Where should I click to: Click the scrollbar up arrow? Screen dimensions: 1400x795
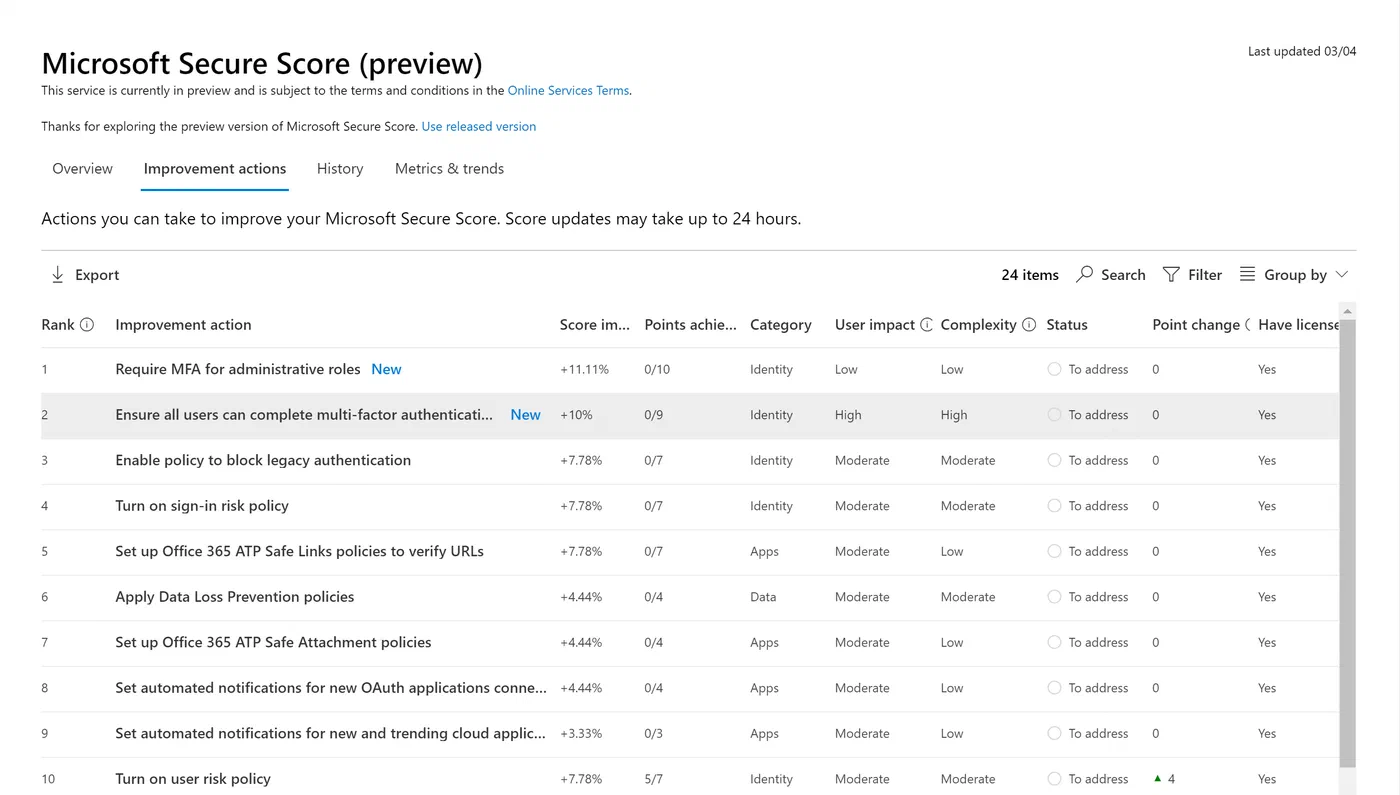click(x=1347, y=311)
